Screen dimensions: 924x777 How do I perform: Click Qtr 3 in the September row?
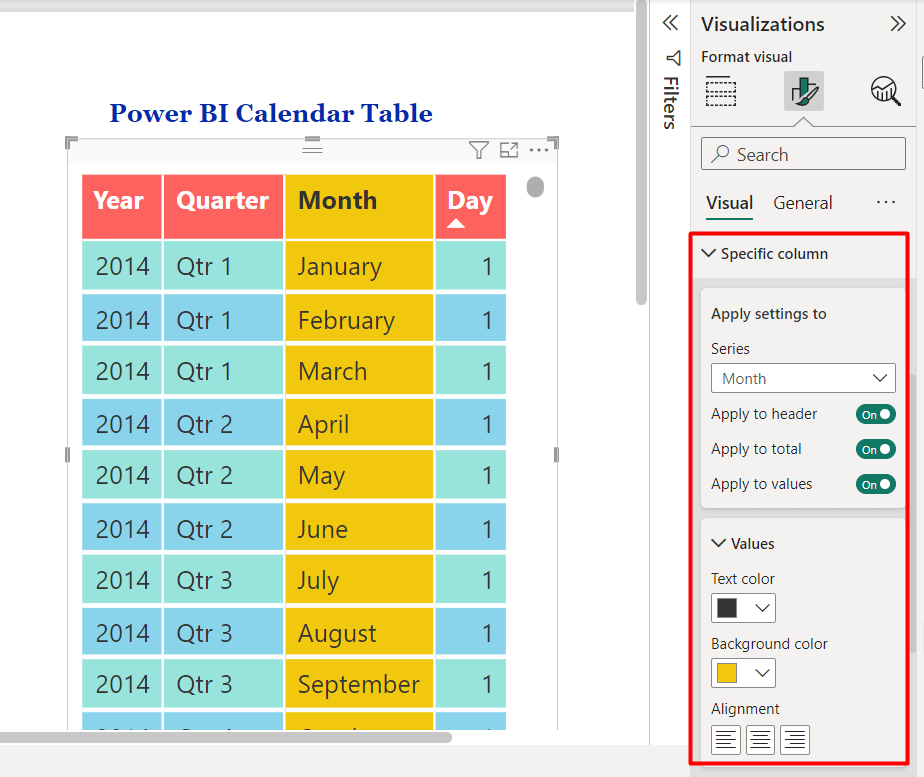[x=223, y=684]
